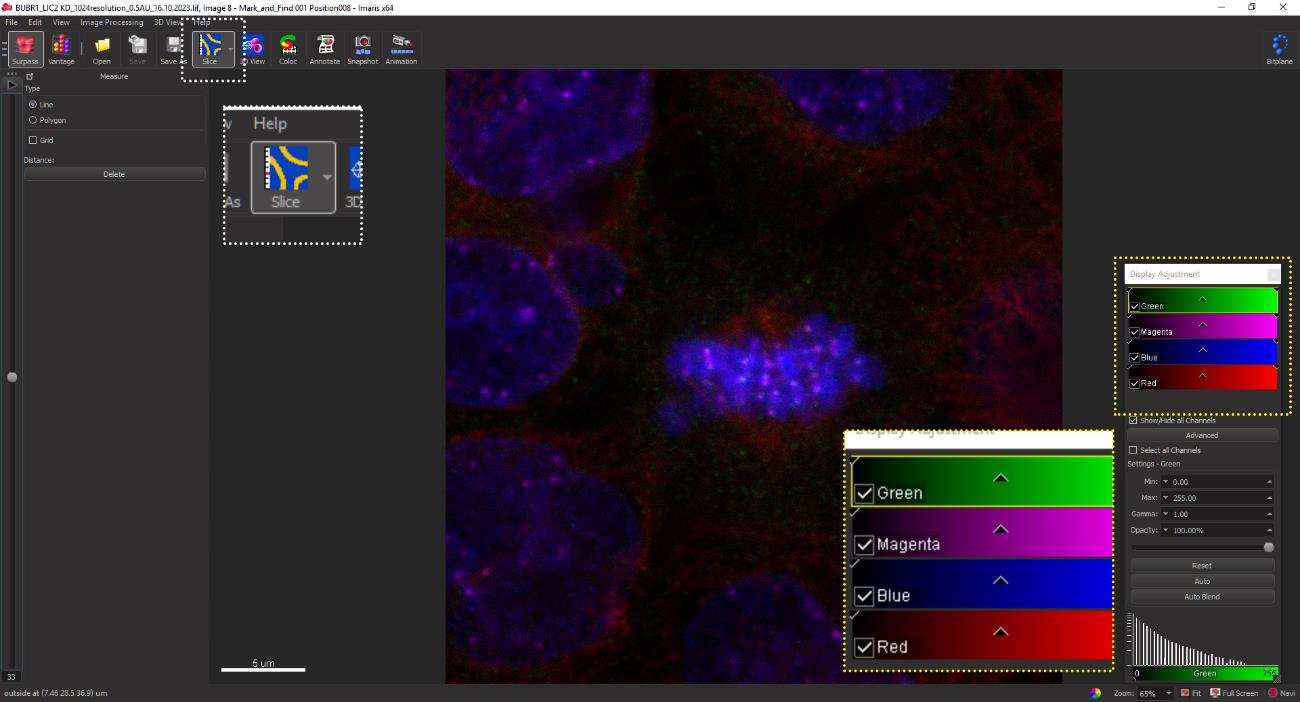The height and width of the screenshot is (702, 1300).
Task: Open the Image Processing menu
Action: [111, 22]
